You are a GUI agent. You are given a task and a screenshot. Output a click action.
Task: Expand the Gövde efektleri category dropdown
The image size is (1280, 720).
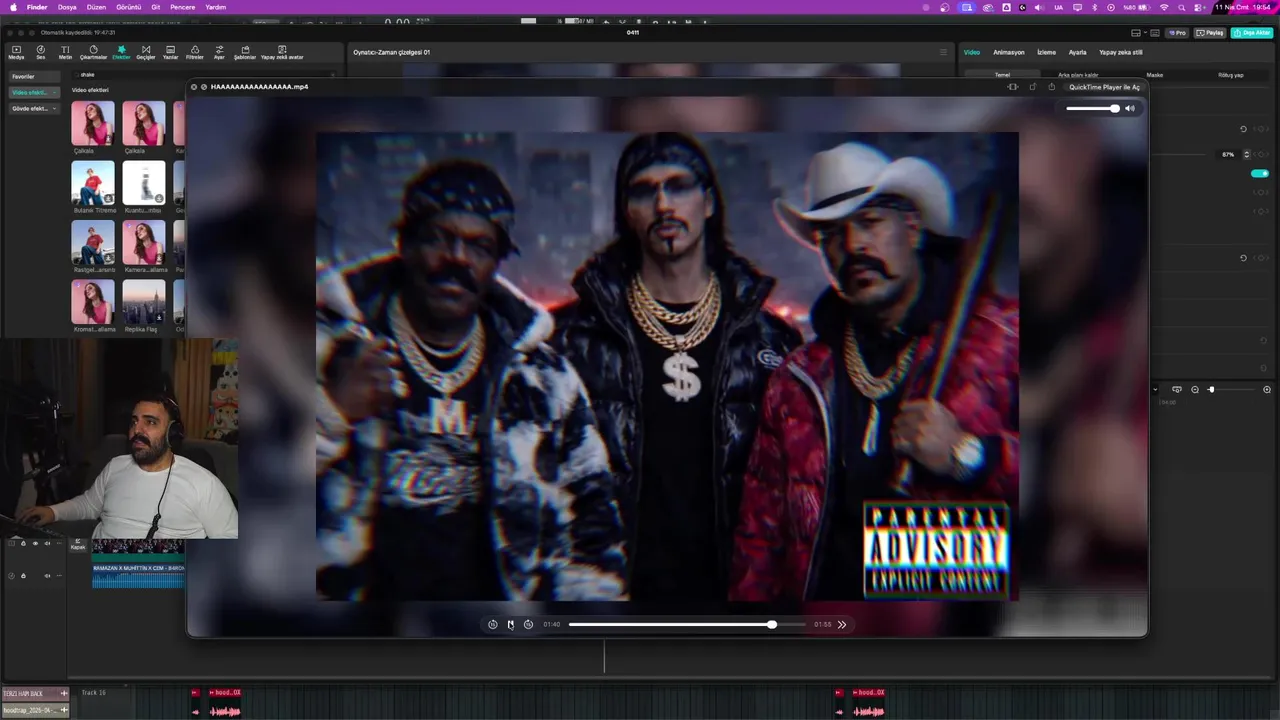click(x=34, y=108)
